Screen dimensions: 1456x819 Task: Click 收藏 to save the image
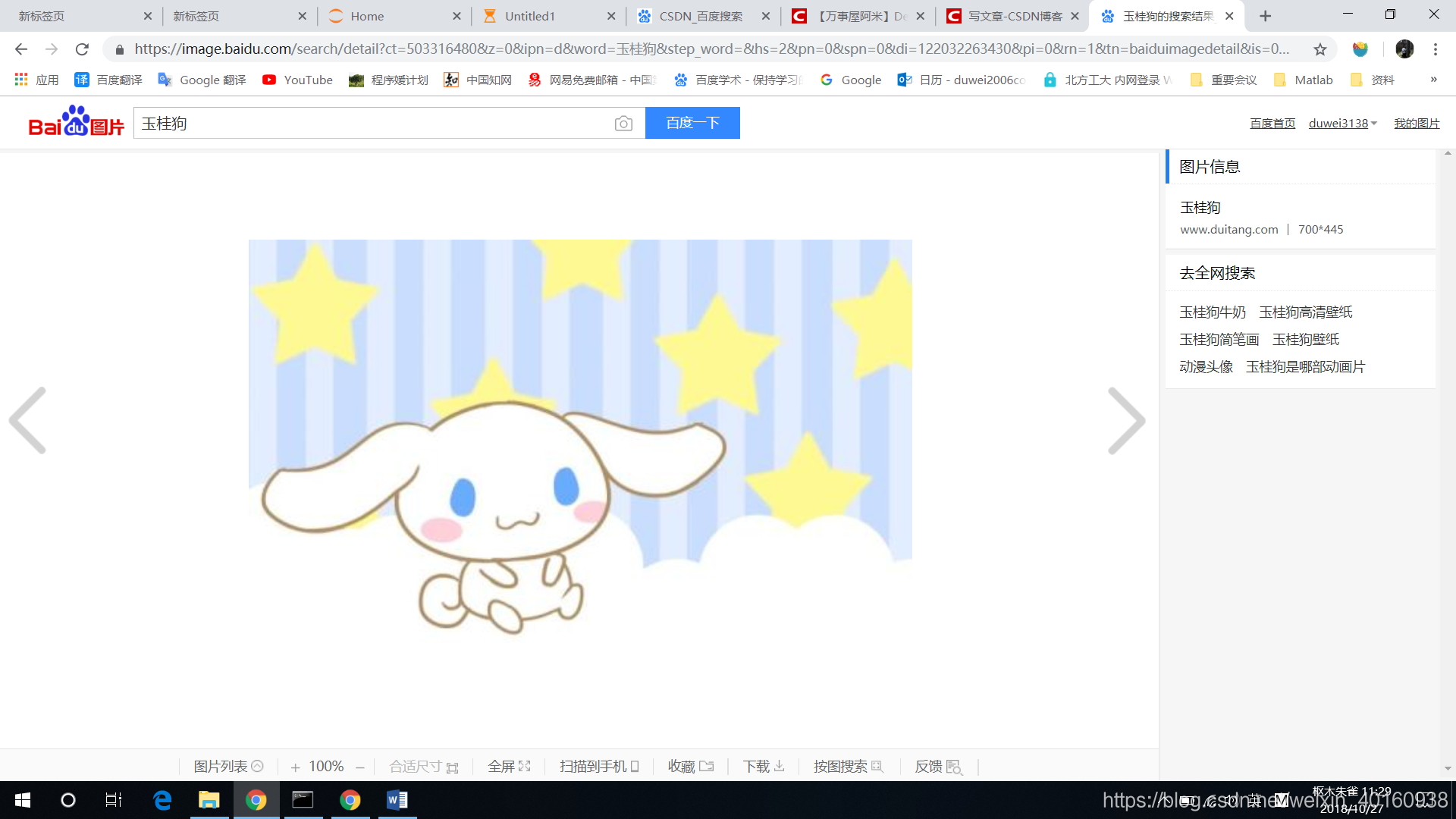tap(690, 767)
